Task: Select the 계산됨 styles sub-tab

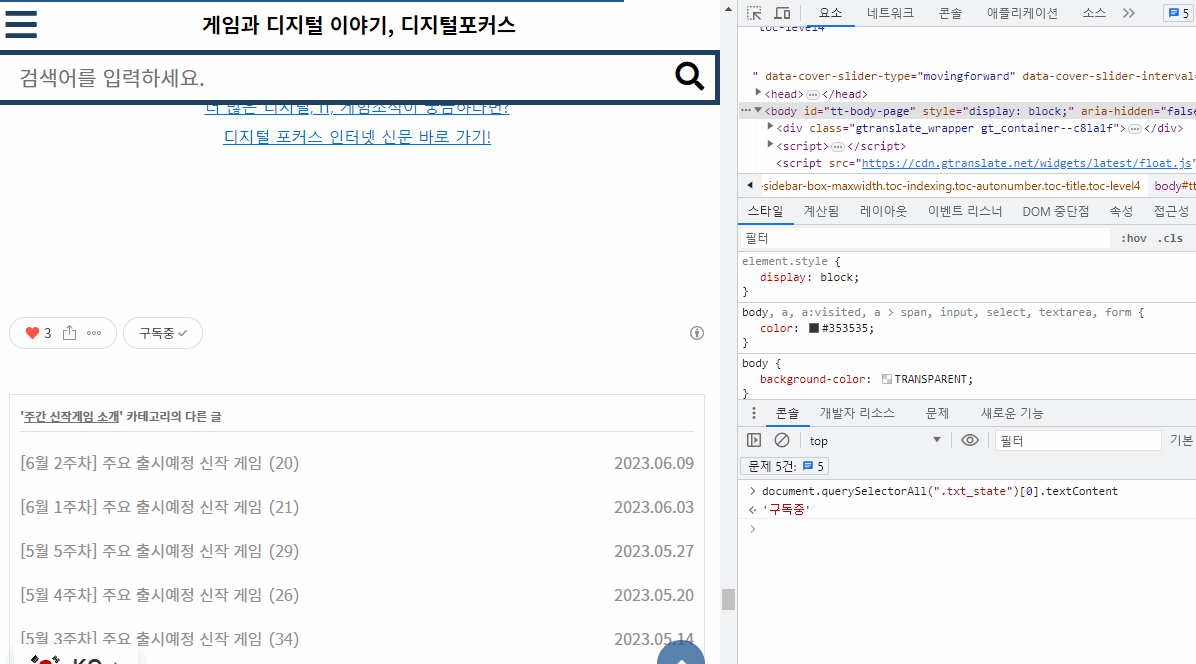Action: tap(821, 211)
